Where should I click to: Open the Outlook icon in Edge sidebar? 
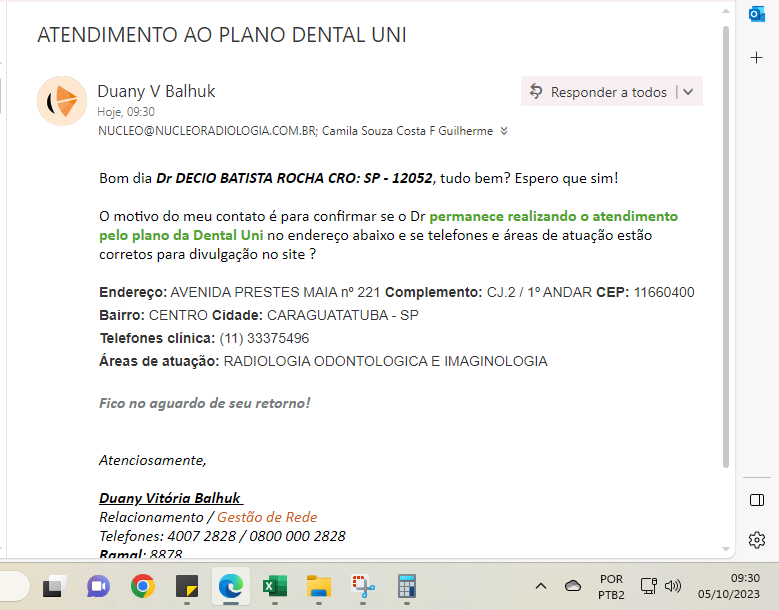pyautogui.click(x=756, y=14)
